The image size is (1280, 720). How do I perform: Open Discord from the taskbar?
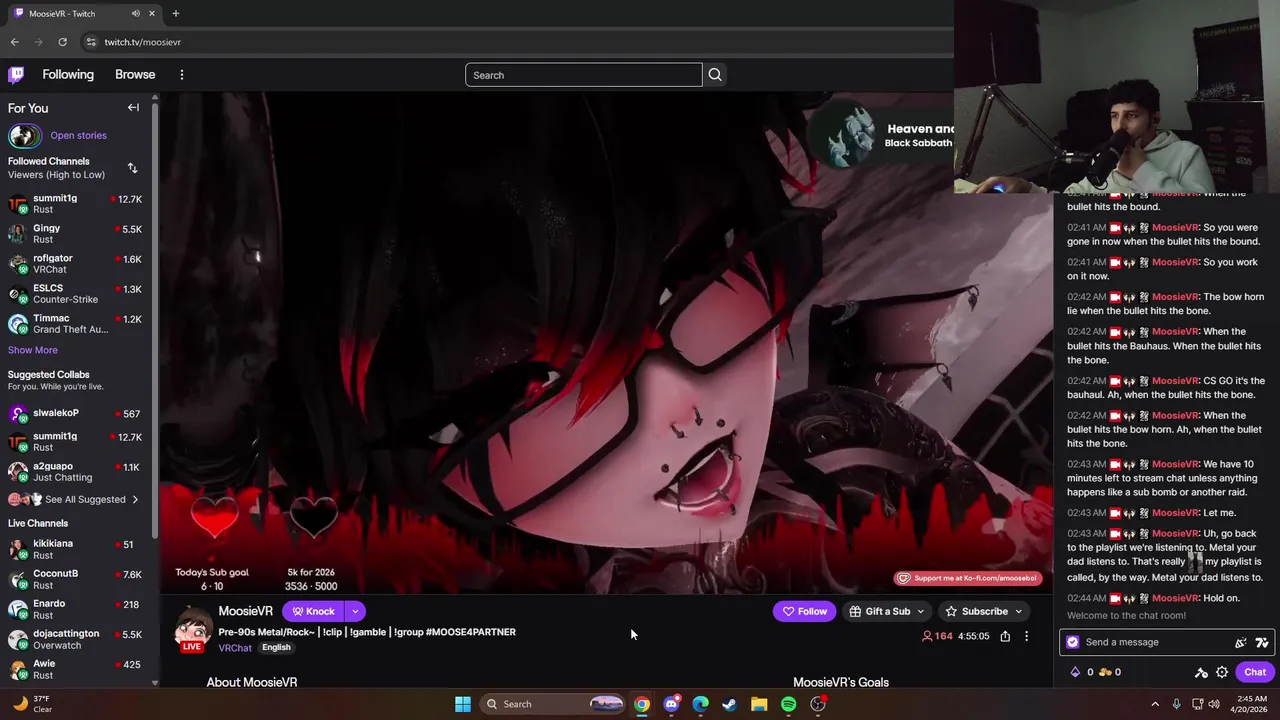click(x=671, y=704)
